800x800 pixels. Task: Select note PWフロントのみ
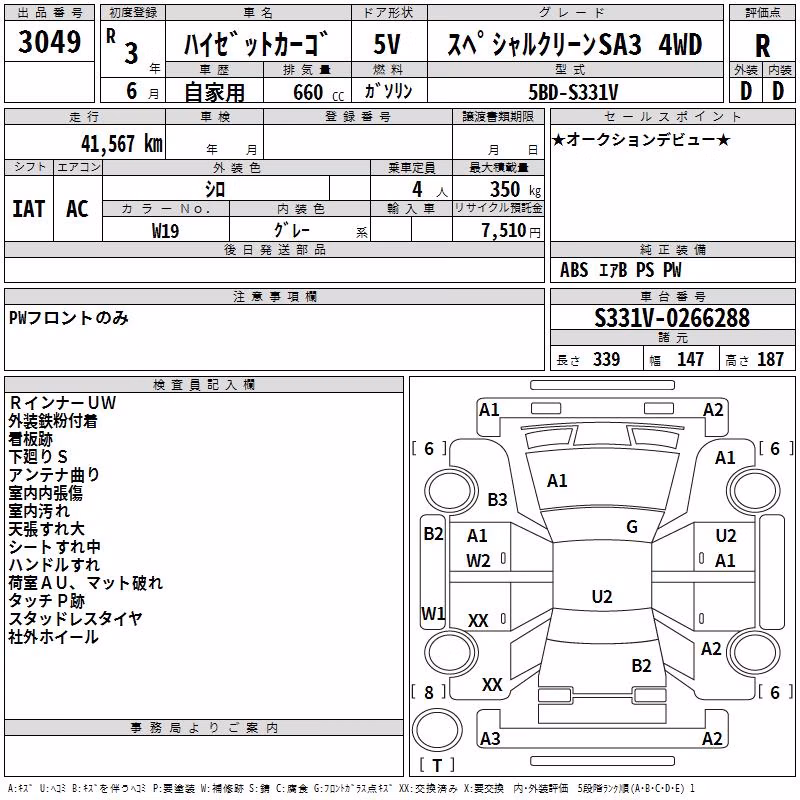point(68,318)
